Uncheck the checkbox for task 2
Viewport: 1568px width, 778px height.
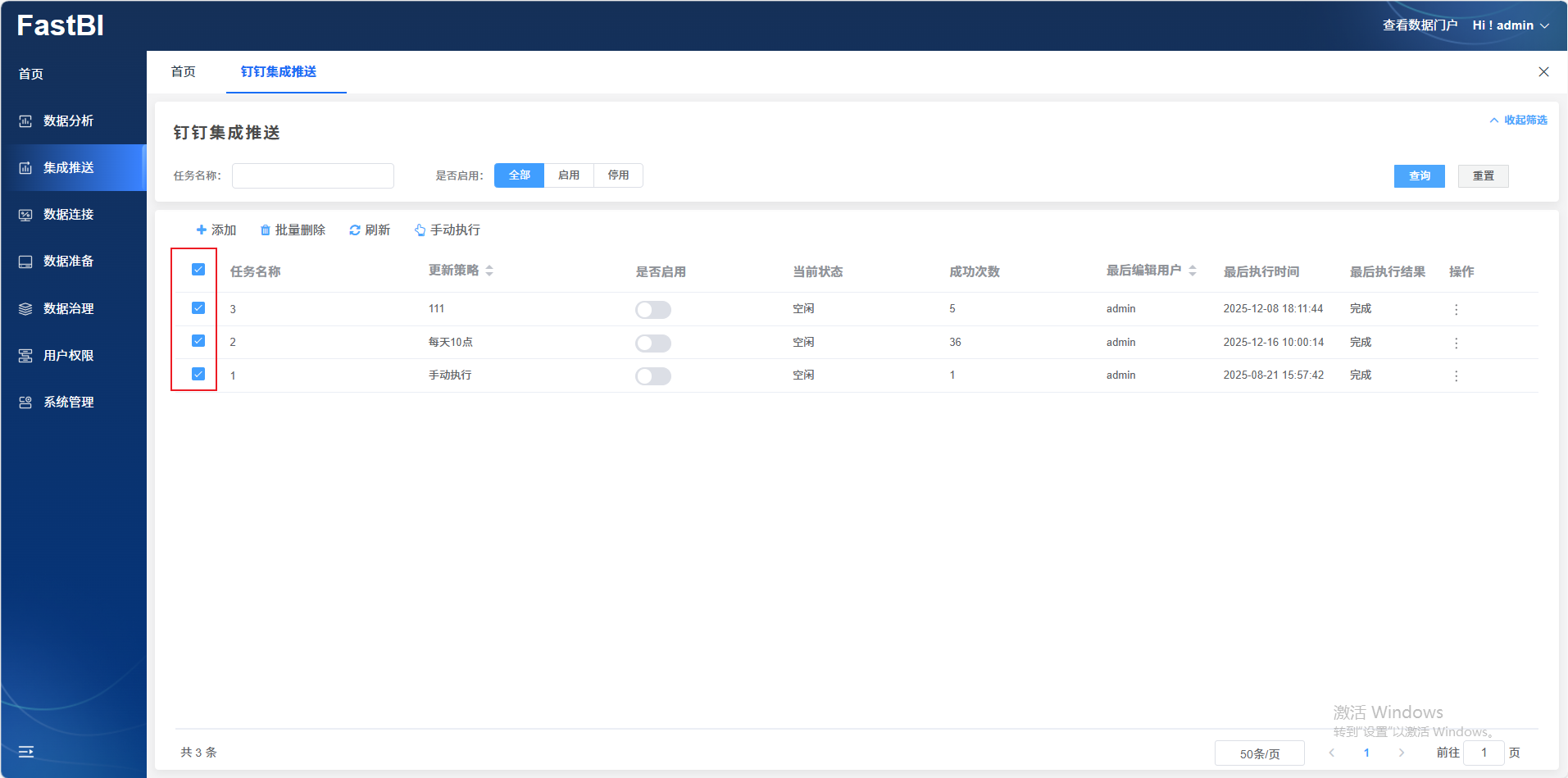198,341
